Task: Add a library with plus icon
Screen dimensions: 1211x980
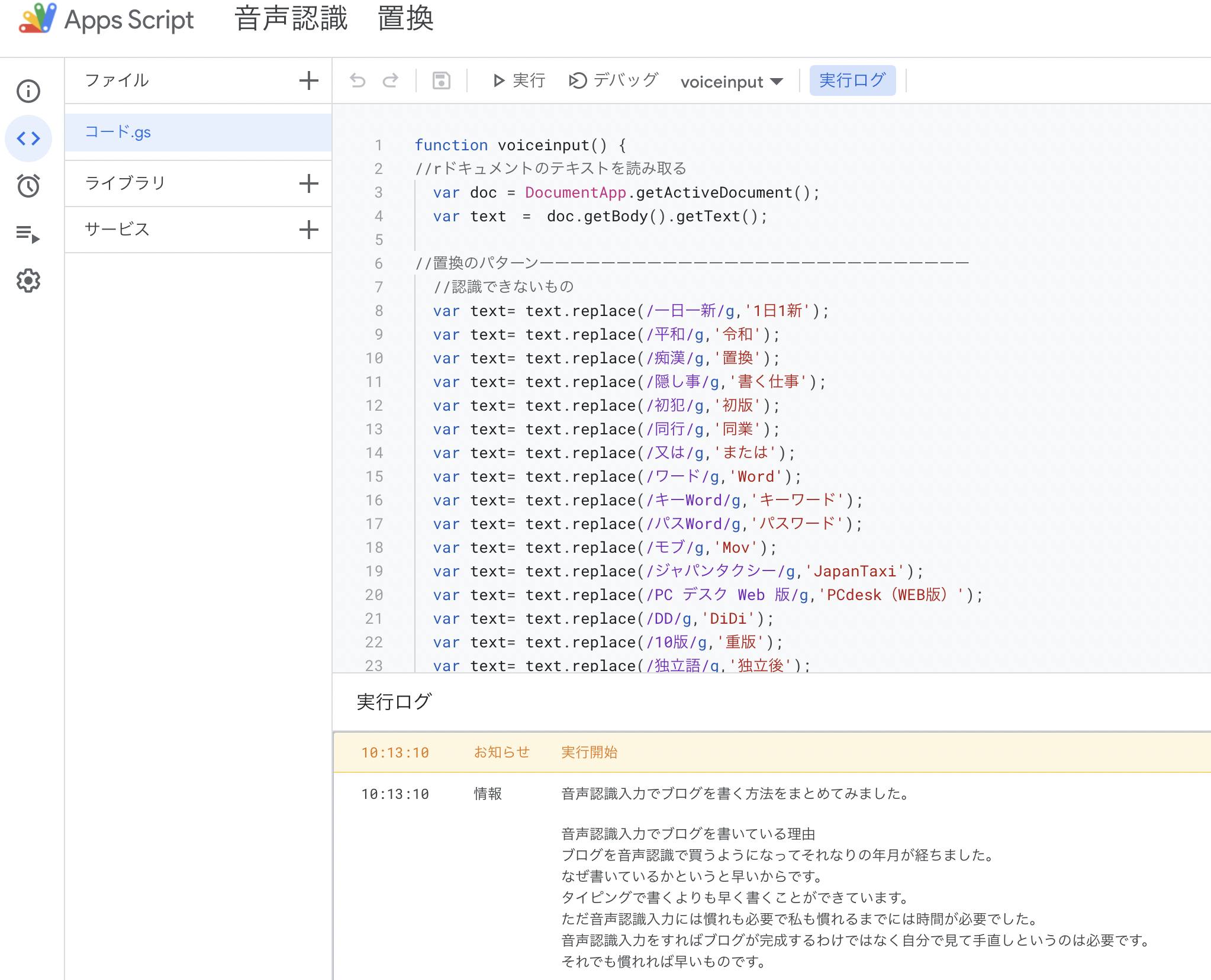Action: pyautogui.click(x=308, y=183)
